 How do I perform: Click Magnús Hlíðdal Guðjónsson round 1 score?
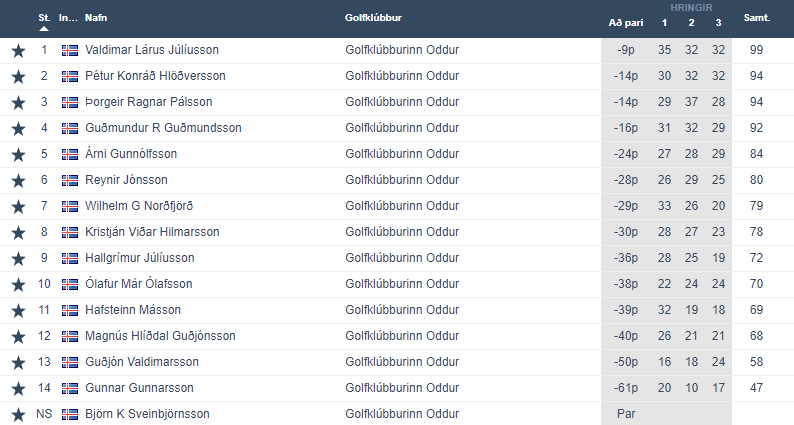click(664, 336)
